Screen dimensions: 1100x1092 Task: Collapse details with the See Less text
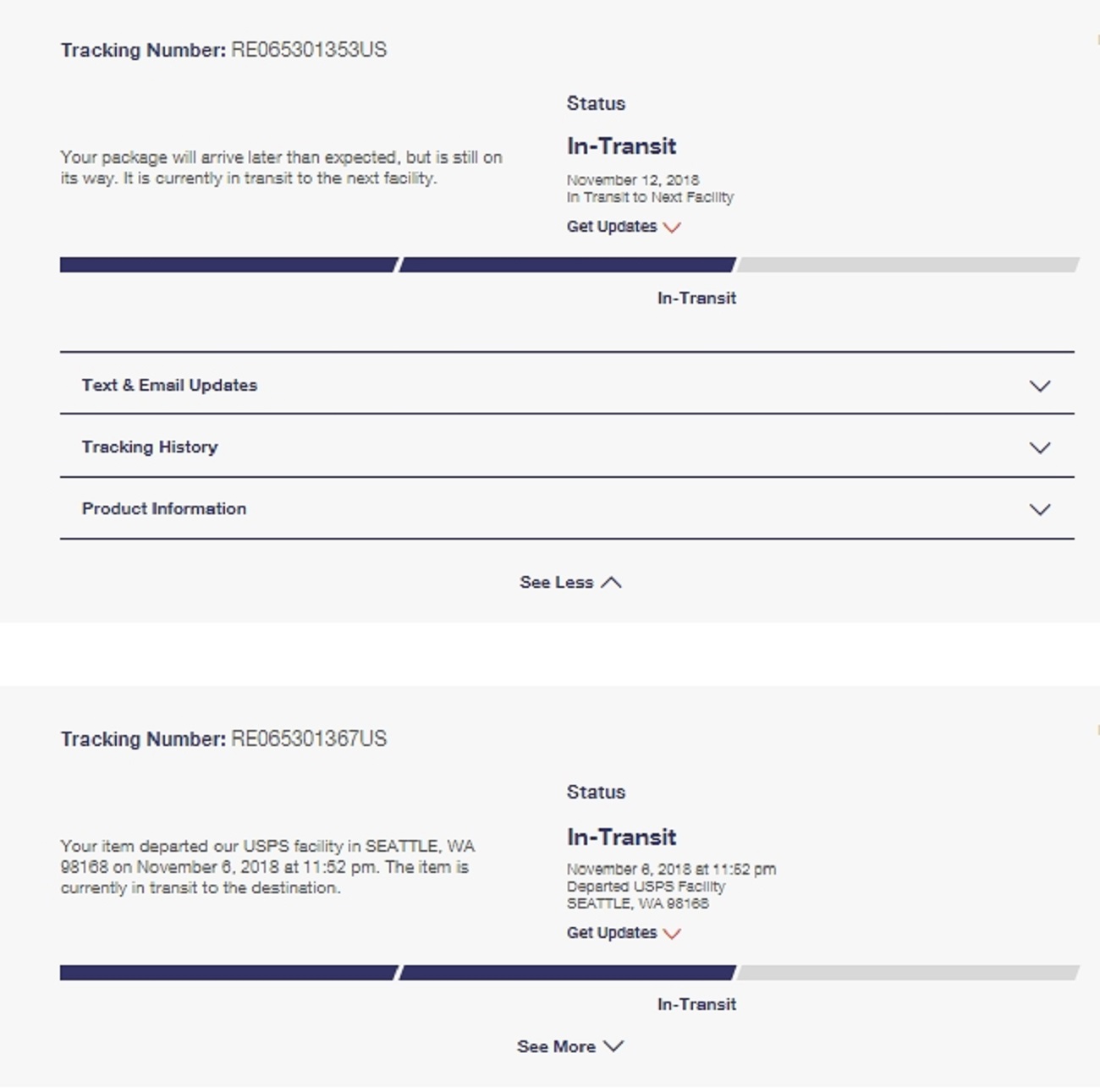556,582
